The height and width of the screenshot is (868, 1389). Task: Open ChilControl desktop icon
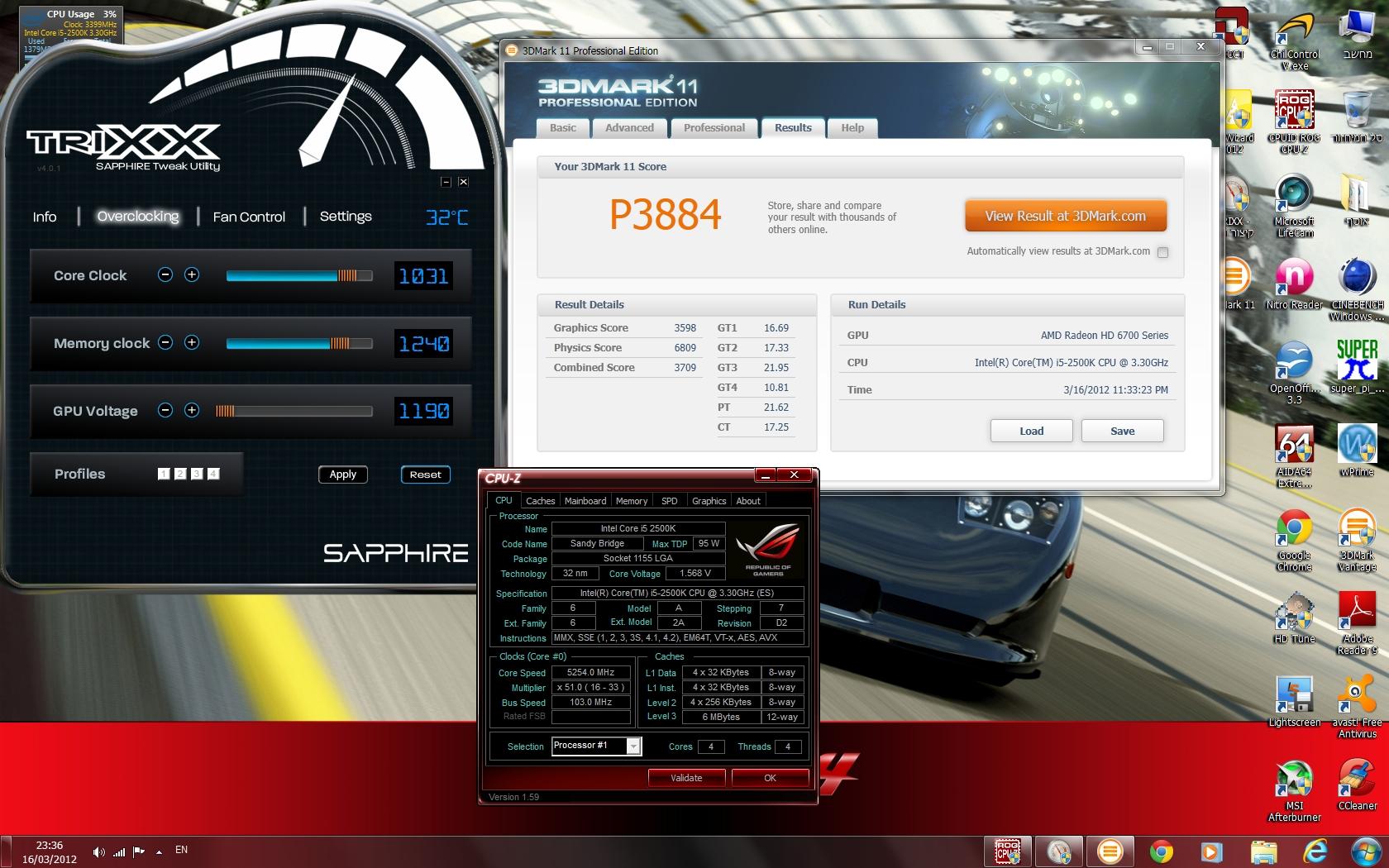(x=1295, y=39)
